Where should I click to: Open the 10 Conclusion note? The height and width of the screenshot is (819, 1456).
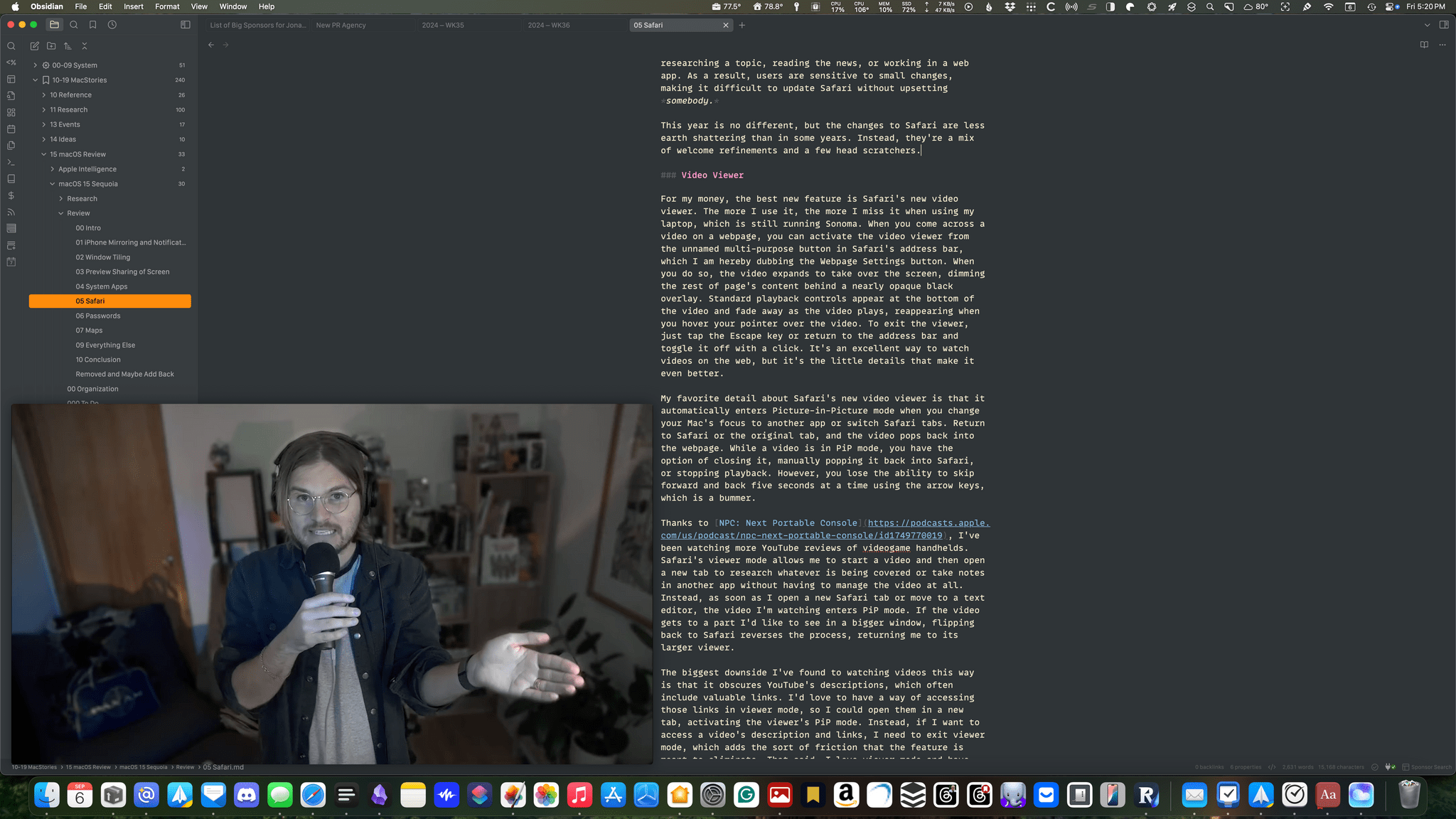[x=110, y=360]
